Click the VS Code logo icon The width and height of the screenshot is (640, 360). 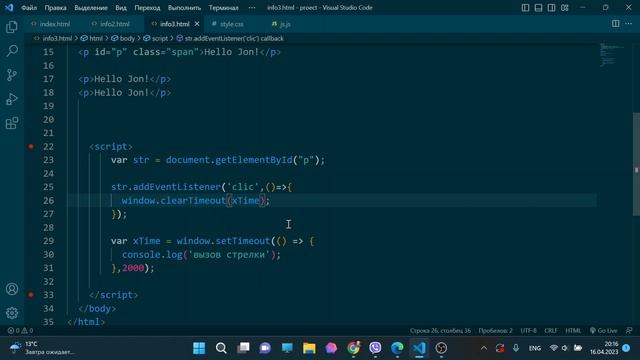[9, 7]
